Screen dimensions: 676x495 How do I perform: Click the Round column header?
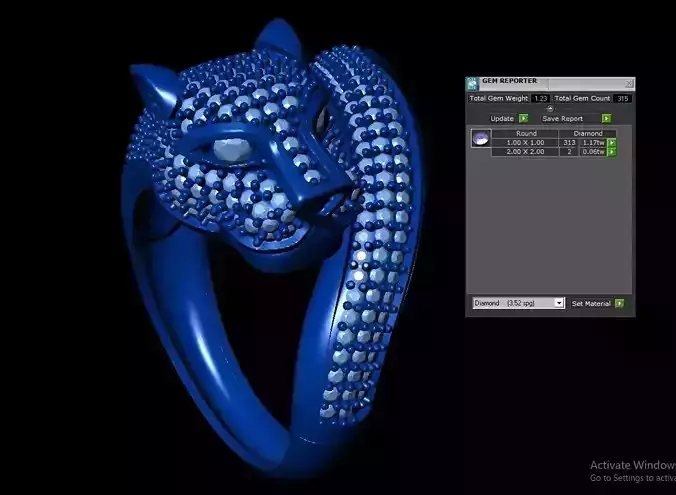click(526, 133)
